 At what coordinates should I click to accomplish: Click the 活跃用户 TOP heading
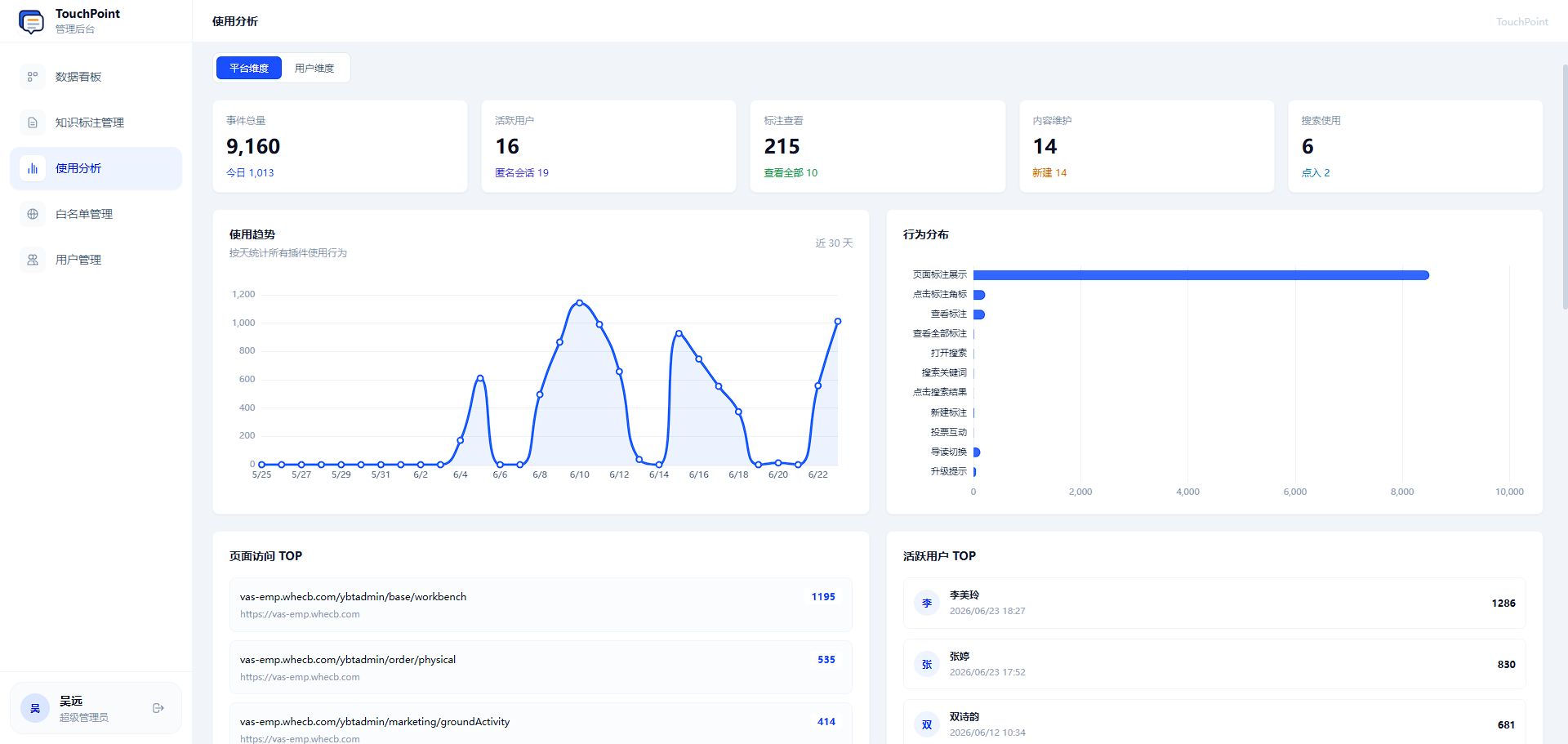[x=940, y=556]
